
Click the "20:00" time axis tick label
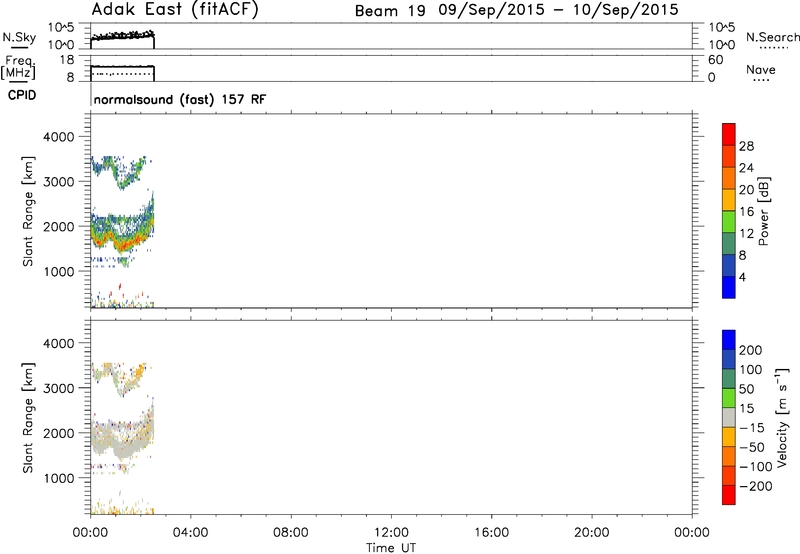592,533
